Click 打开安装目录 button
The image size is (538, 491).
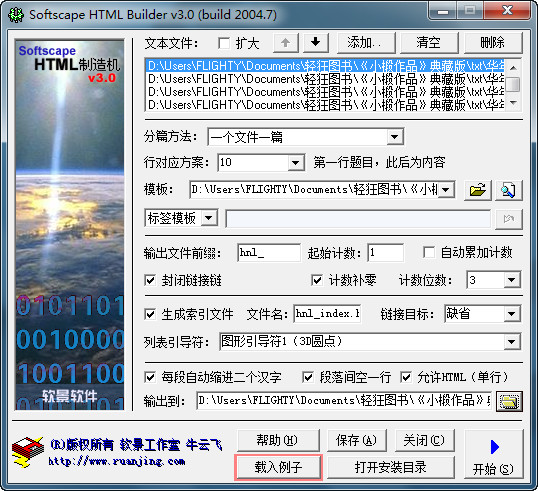pyautogui.click(x=390, y=467)
